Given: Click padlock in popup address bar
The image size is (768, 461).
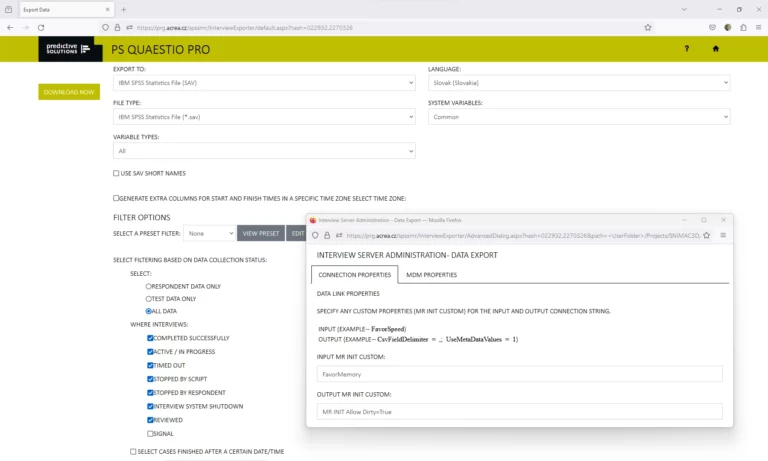Looking at the screenshot, I should (327, 235).
